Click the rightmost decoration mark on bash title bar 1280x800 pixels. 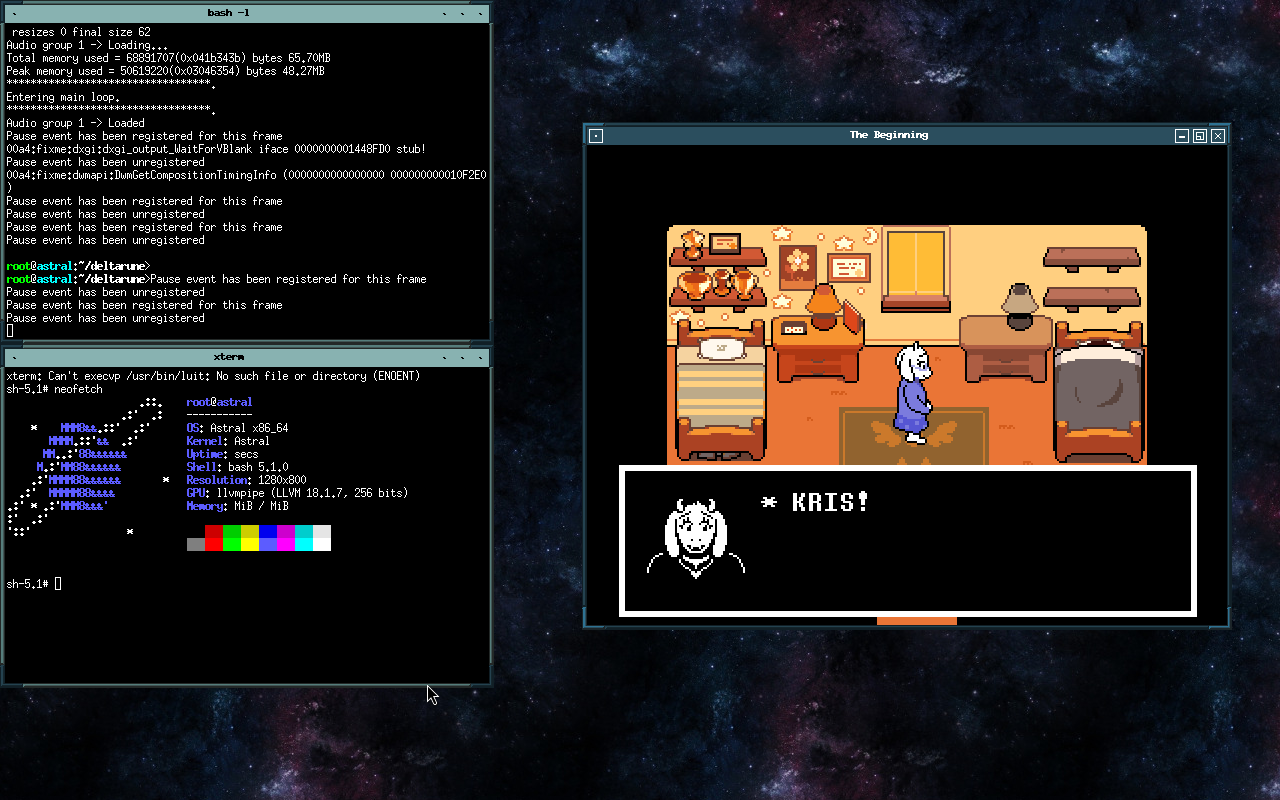[478, 13]
